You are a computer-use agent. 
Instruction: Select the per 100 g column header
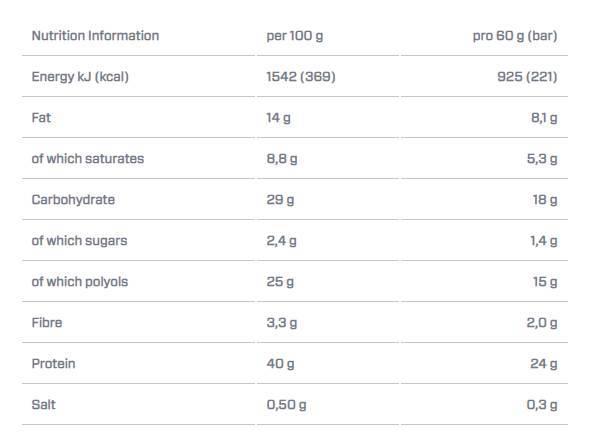point(295,36)
